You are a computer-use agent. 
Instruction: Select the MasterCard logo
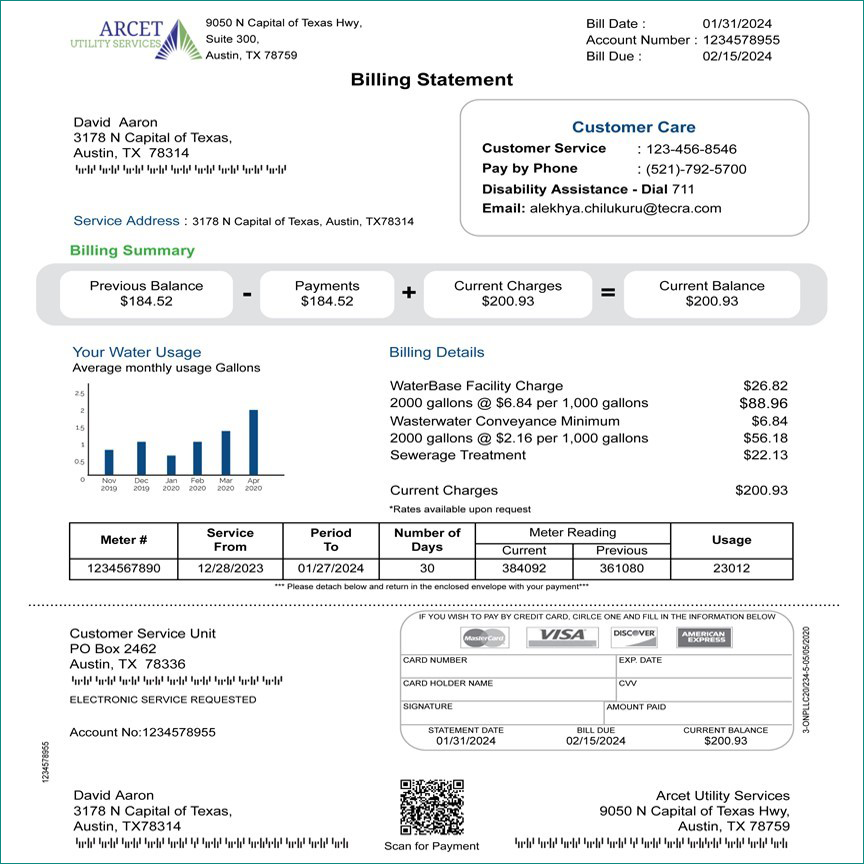[484, 638]
